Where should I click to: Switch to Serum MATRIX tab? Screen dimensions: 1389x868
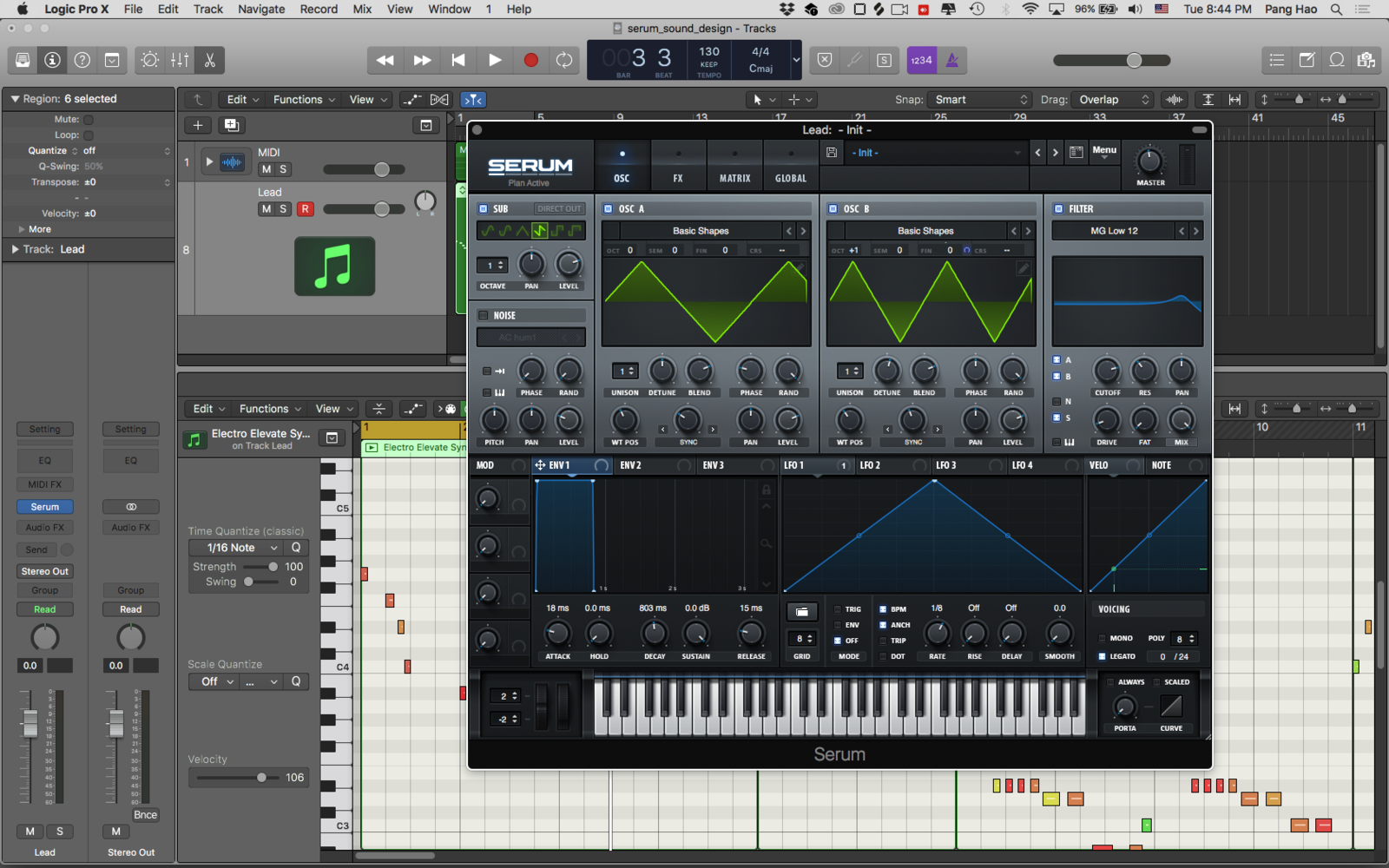point(734,165)
